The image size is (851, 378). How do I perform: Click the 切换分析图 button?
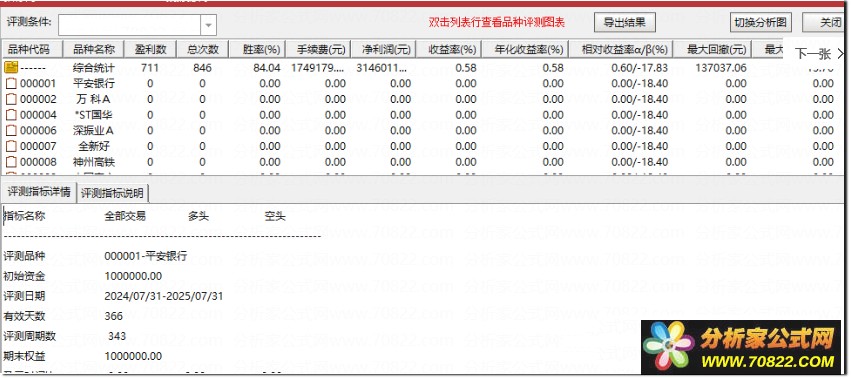(x=761, y=23)
